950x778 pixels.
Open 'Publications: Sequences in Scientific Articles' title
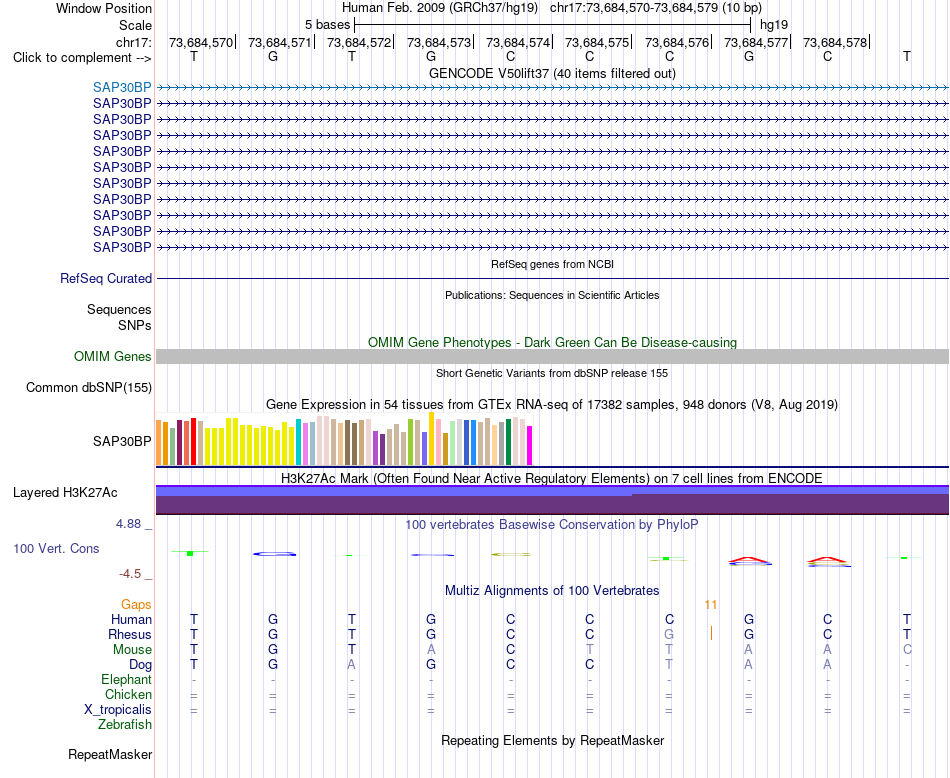point(552,295)
